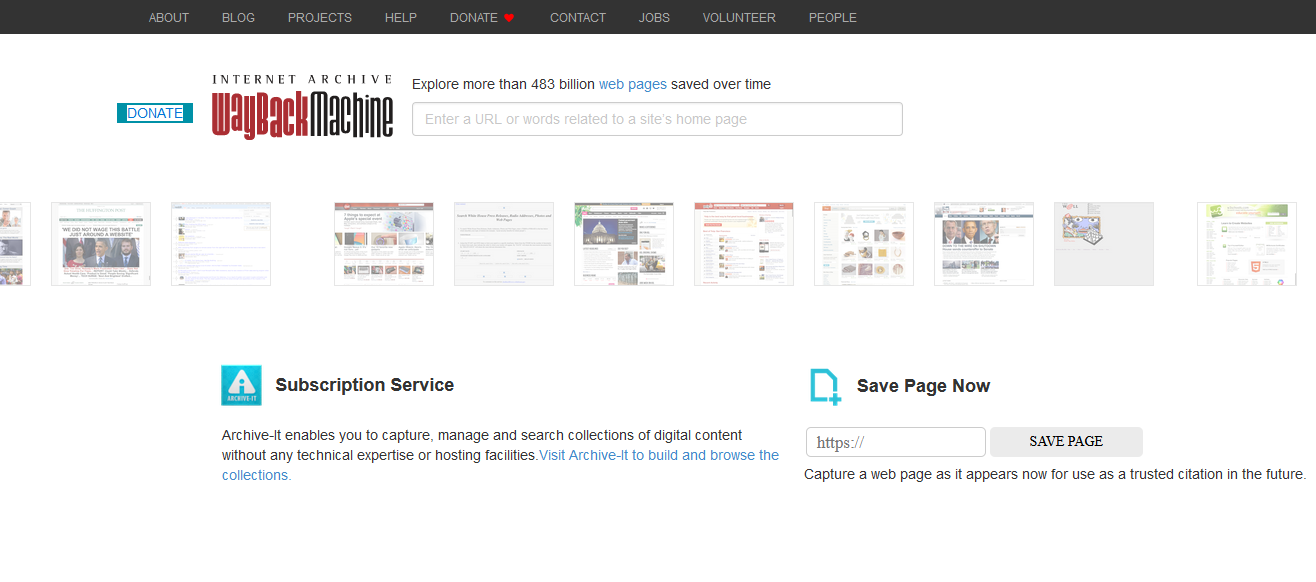Open PROJECTS in the top navigation
This screenshot has height=582, width=1316.
tap(320, 17)
